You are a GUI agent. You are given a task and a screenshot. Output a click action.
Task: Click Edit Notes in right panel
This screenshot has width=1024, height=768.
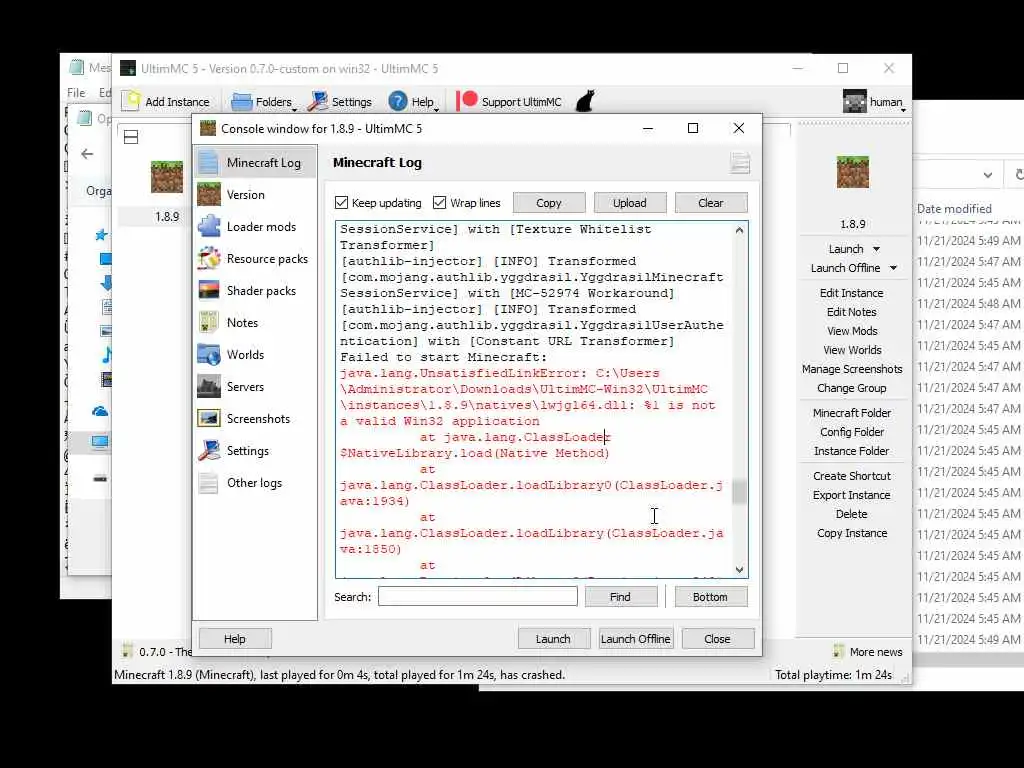852,312
